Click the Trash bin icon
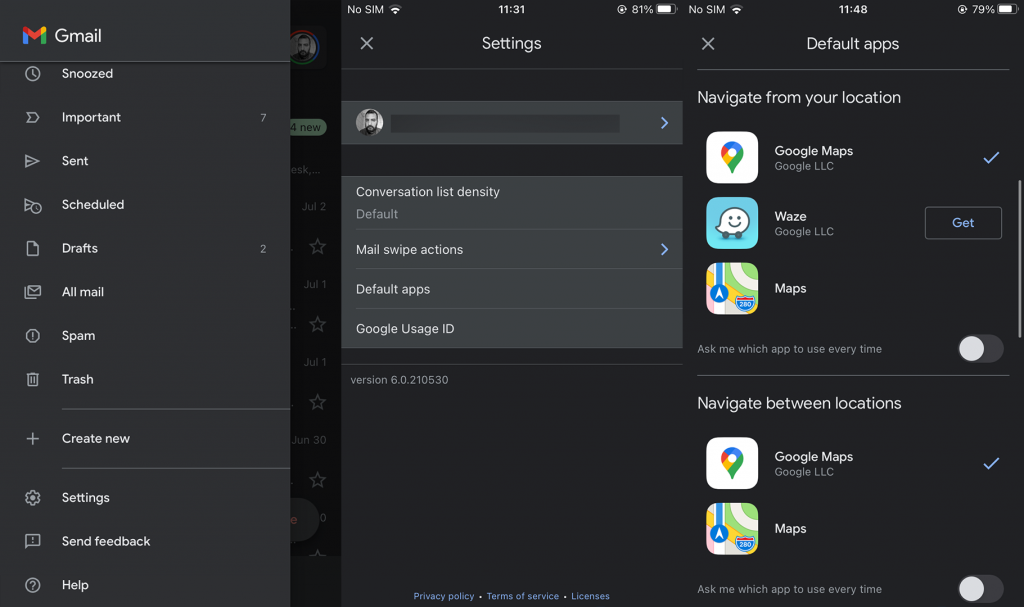The width and height of the screenshot is (1024, 607). [33, 379]
